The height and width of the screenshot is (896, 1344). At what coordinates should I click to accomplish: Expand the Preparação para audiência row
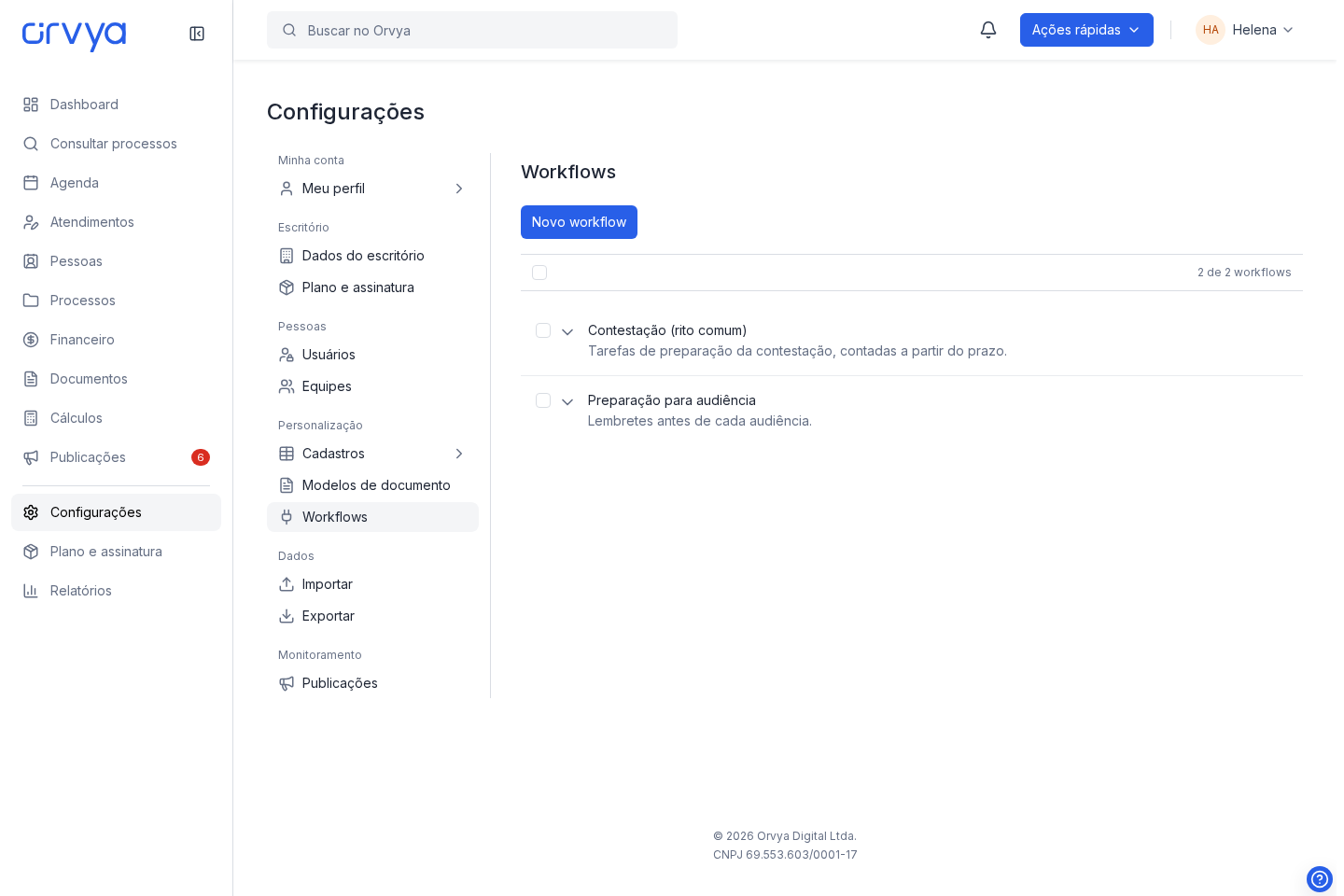coord(567,402)
